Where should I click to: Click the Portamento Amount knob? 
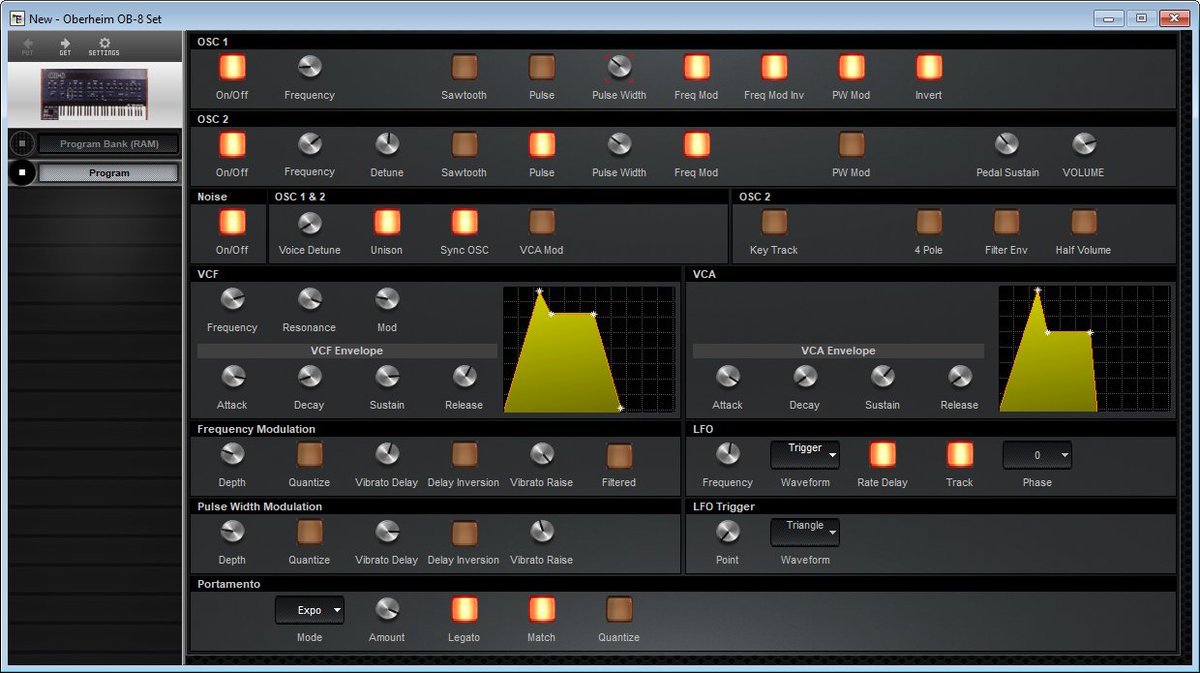(x=387, y=609)
